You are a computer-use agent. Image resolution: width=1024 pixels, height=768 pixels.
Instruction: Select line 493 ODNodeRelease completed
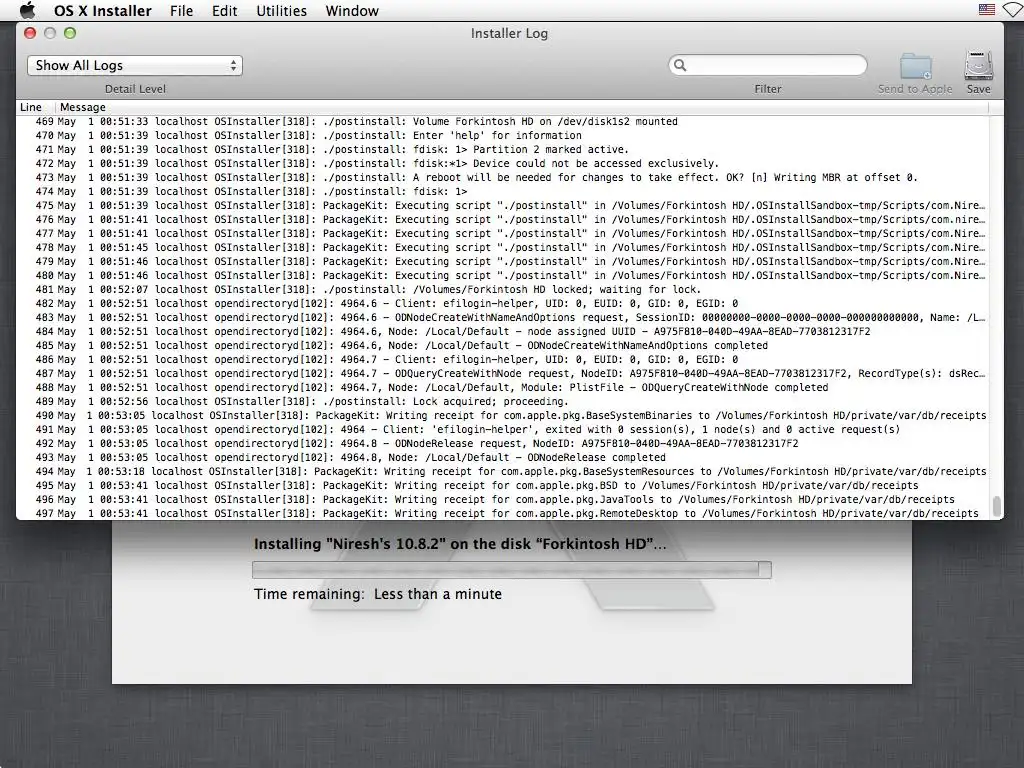[x=503, y=458]
